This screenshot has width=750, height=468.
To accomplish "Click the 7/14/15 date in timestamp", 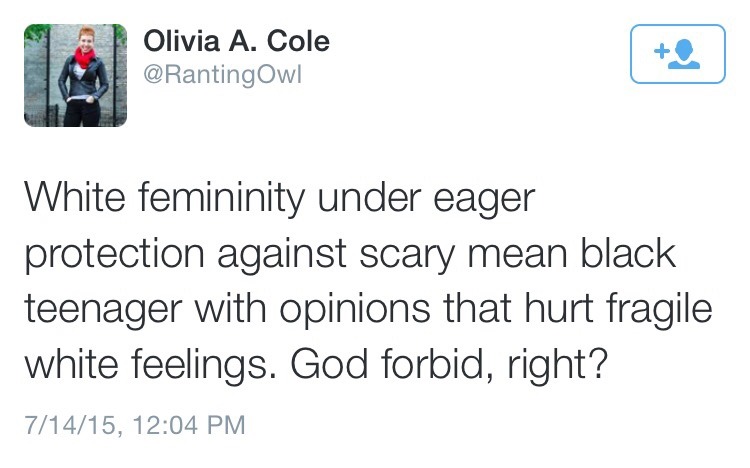I will (66, 424).
